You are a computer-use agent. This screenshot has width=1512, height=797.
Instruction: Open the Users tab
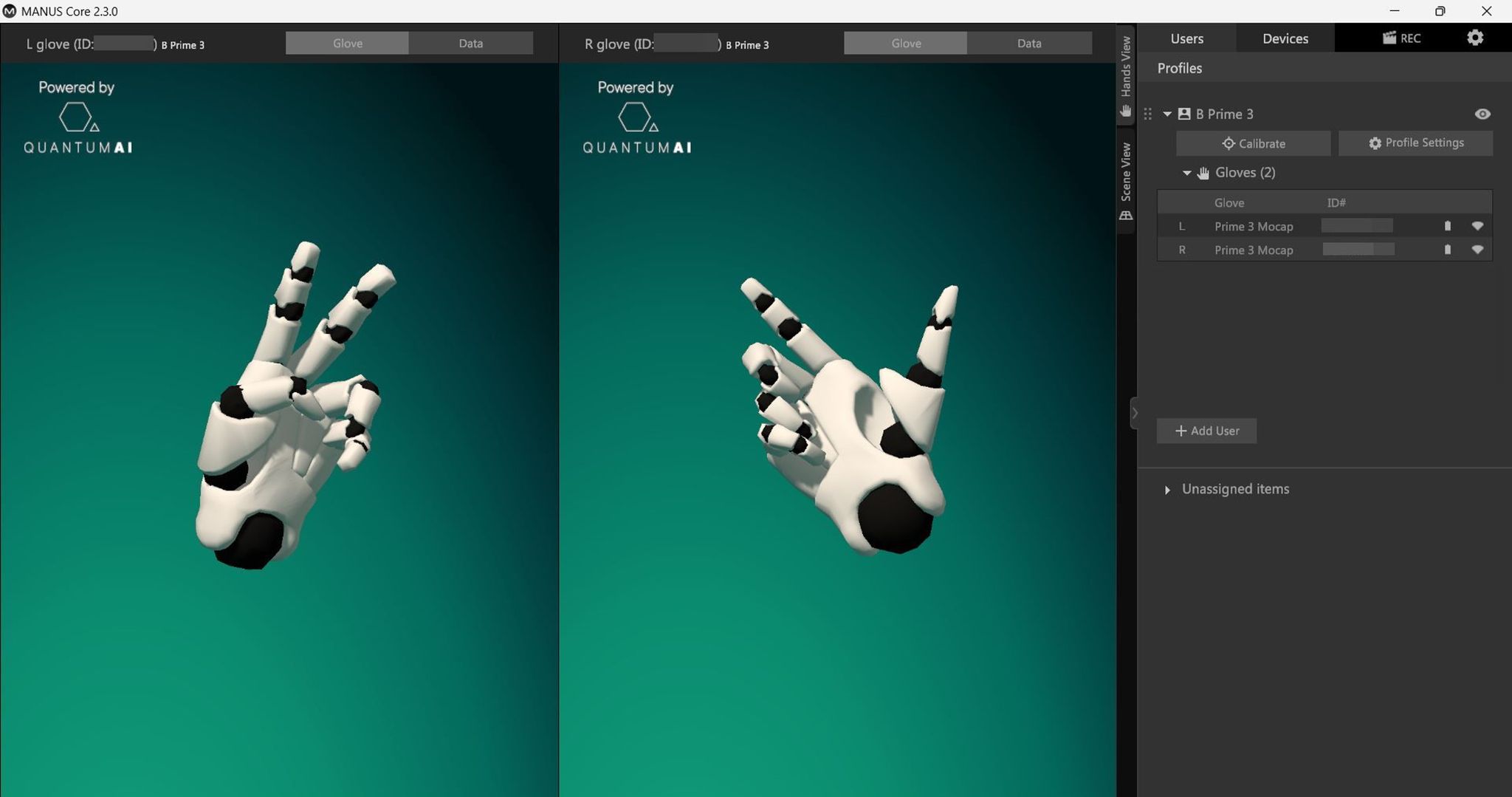click(x=1186, y=38)
